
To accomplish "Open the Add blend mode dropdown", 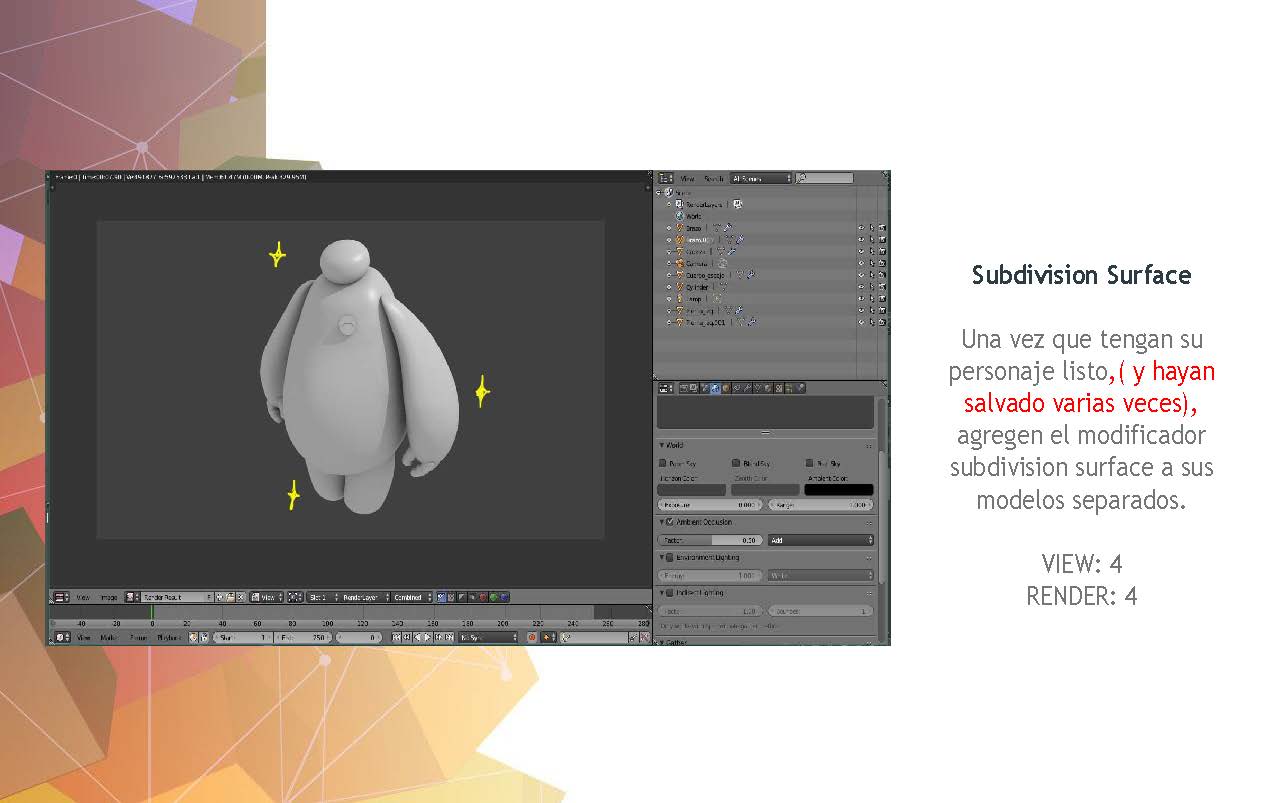I will click(x=821, y=540).
